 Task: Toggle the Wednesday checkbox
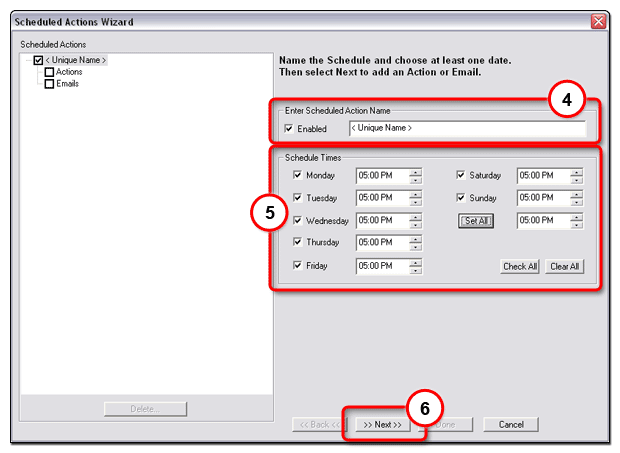297,220
